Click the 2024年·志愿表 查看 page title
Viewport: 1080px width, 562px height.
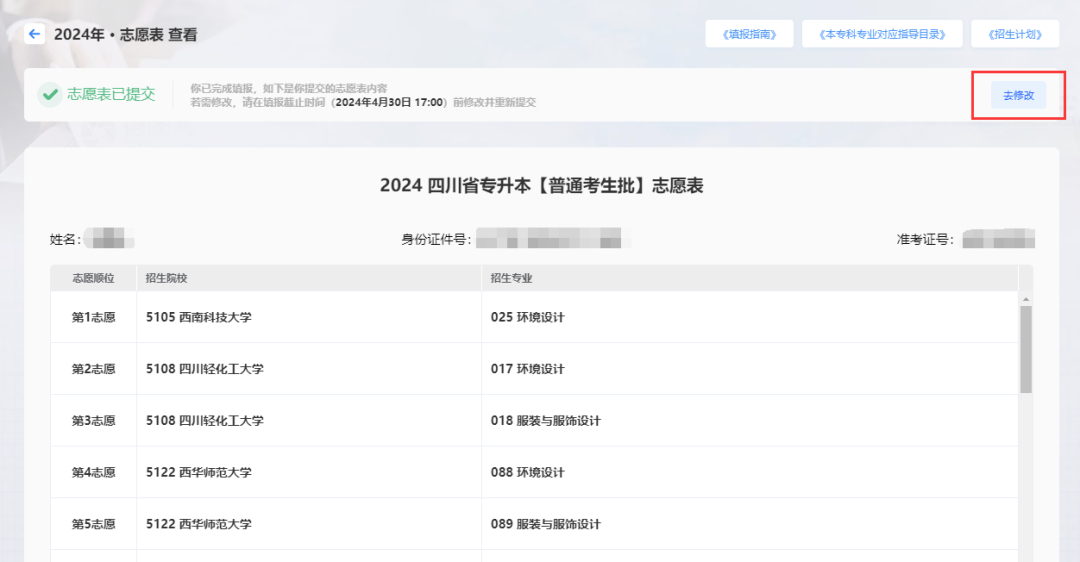(x=125, y=34)
